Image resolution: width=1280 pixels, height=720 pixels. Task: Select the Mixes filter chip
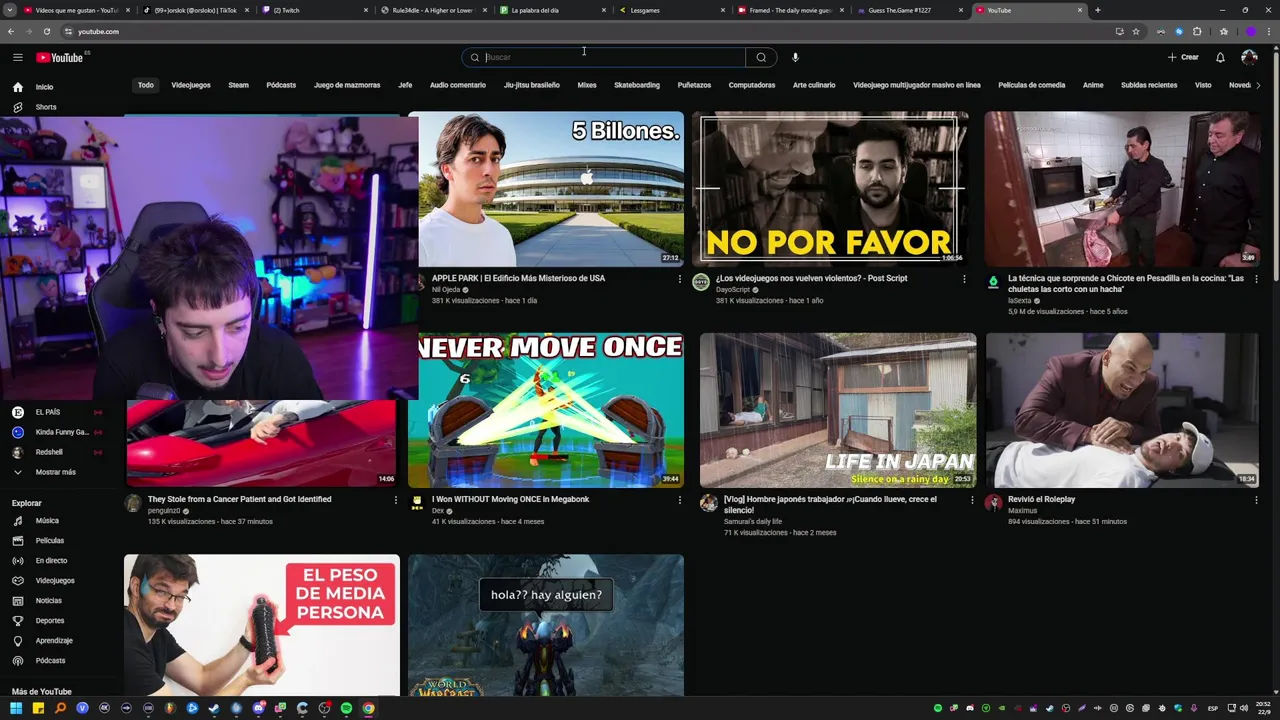pyautogui.click(x=587, y=85)
